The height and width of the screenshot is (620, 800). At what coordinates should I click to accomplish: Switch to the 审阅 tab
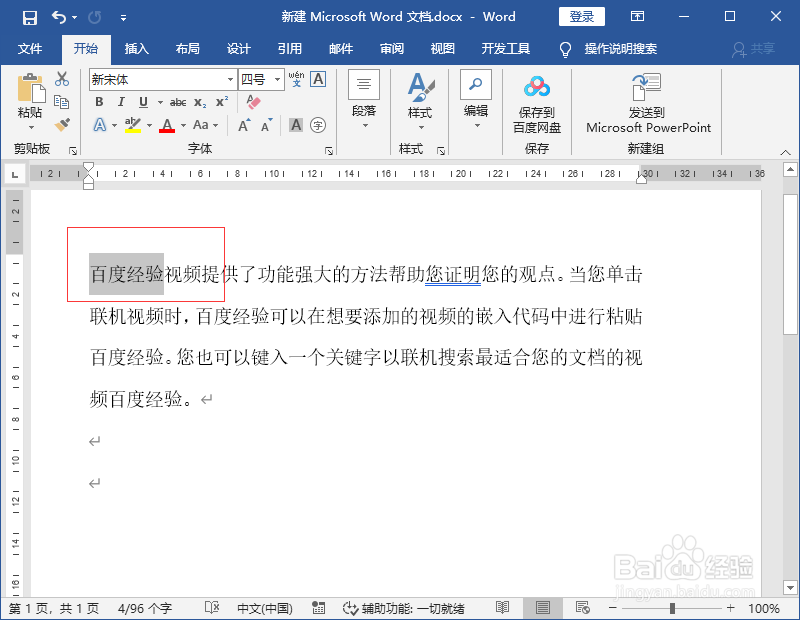pyautogui.click(x=391, y=48)
